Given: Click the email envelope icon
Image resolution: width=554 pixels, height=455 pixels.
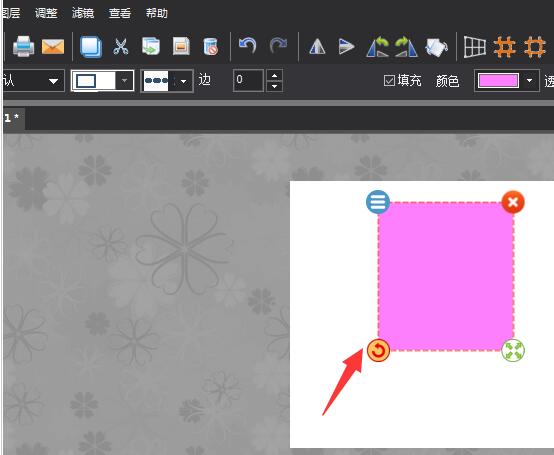Looking at the screenshot, I should point(53,46).
